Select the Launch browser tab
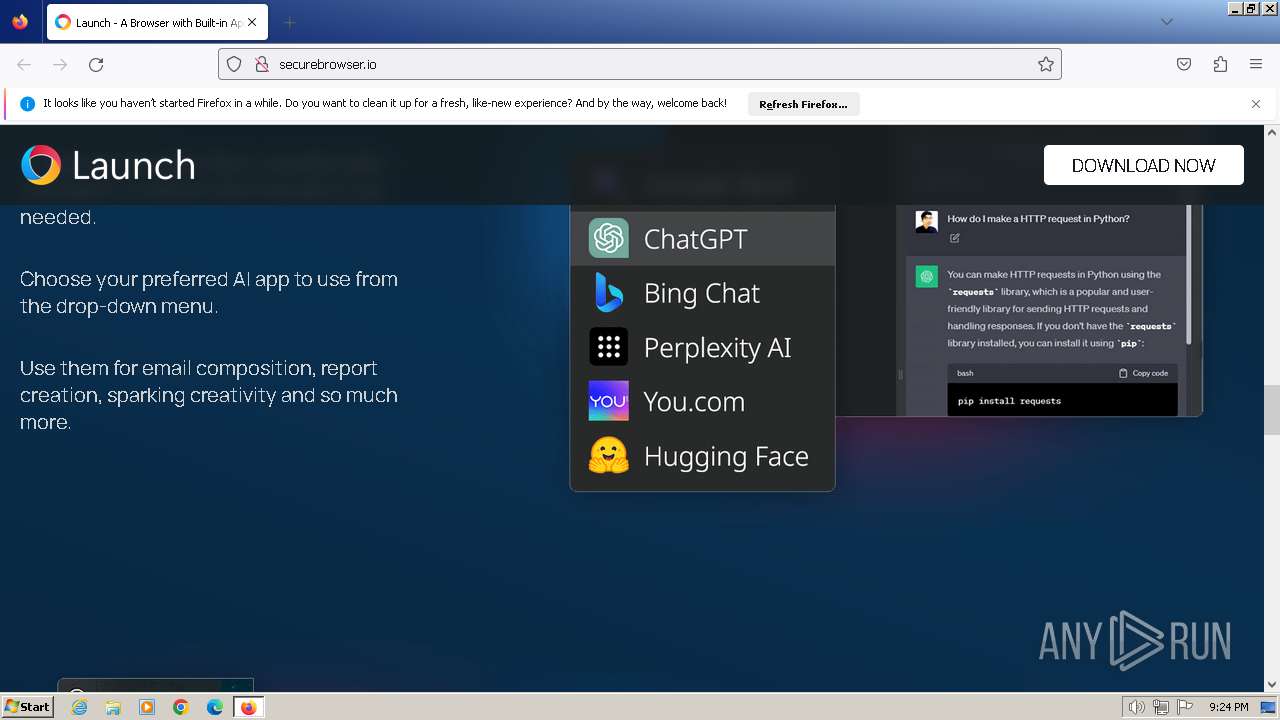 click(157, 22)
